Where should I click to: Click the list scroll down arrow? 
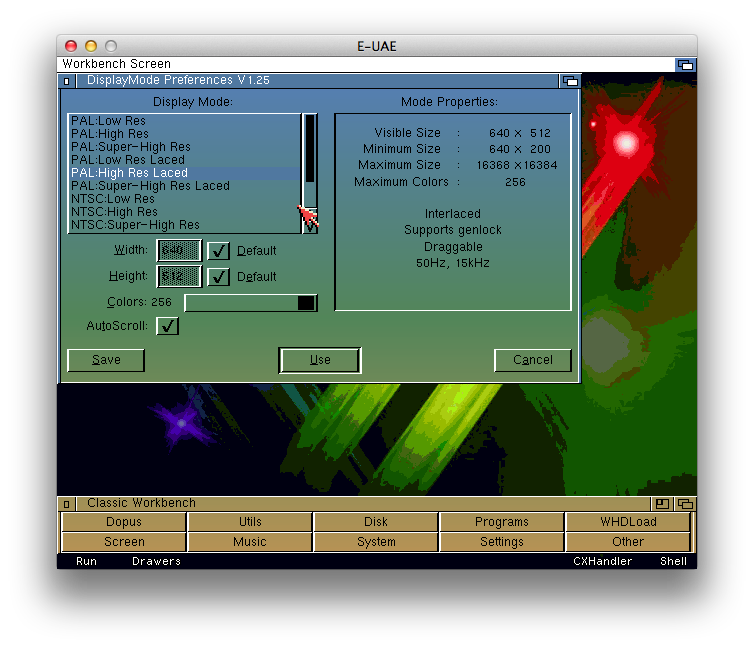(x=310, y=227)
